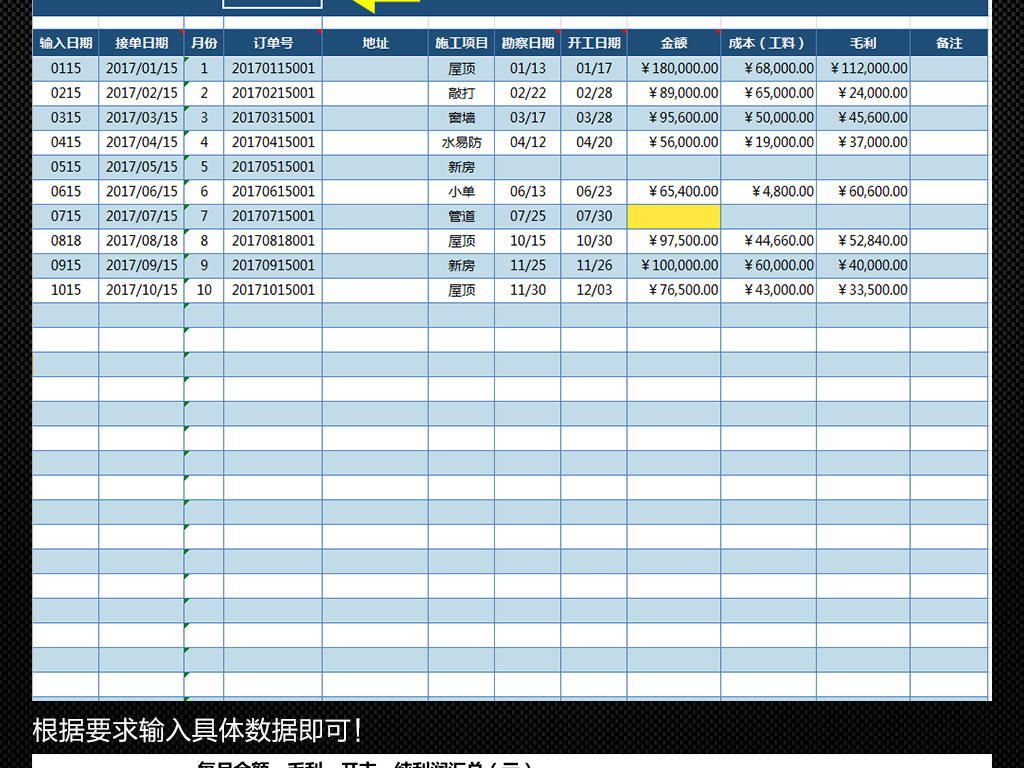This screenshot has height=768, width=1024.
Task: Click the cost cell ￥4,800.00
Action: (x=769, y=191)
